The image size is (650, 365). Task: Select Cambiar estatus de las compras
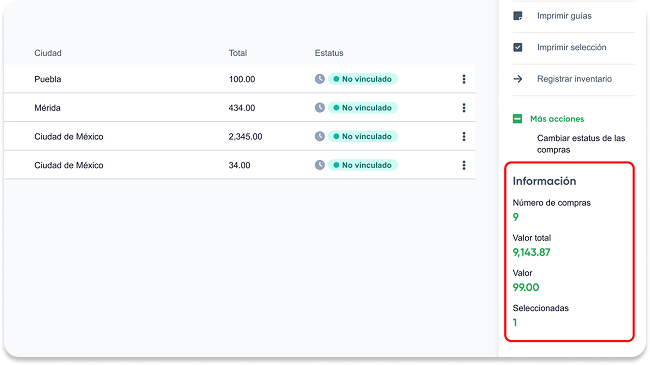(x=581, y=144)
